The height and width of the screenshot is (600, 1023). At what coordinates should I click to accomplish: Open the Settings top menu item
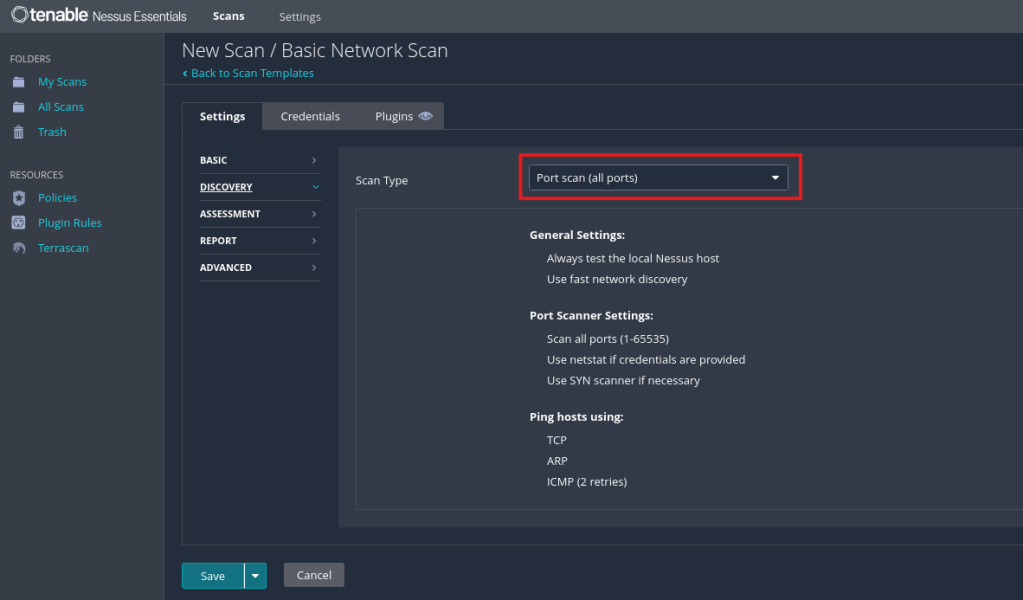coord(300,17)
